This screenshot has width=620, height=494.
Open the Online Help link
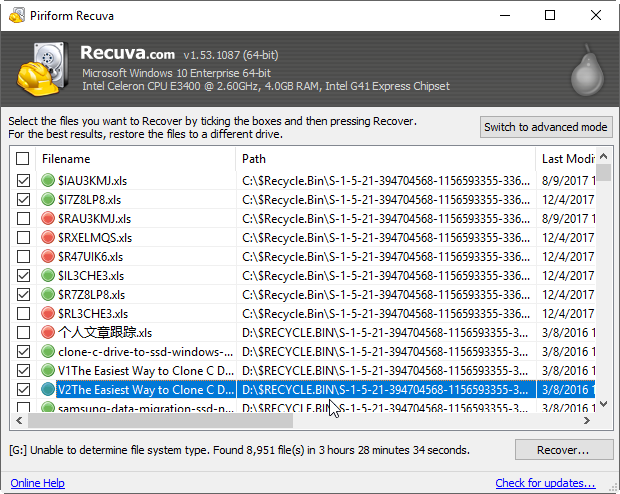tap(38, 483)
